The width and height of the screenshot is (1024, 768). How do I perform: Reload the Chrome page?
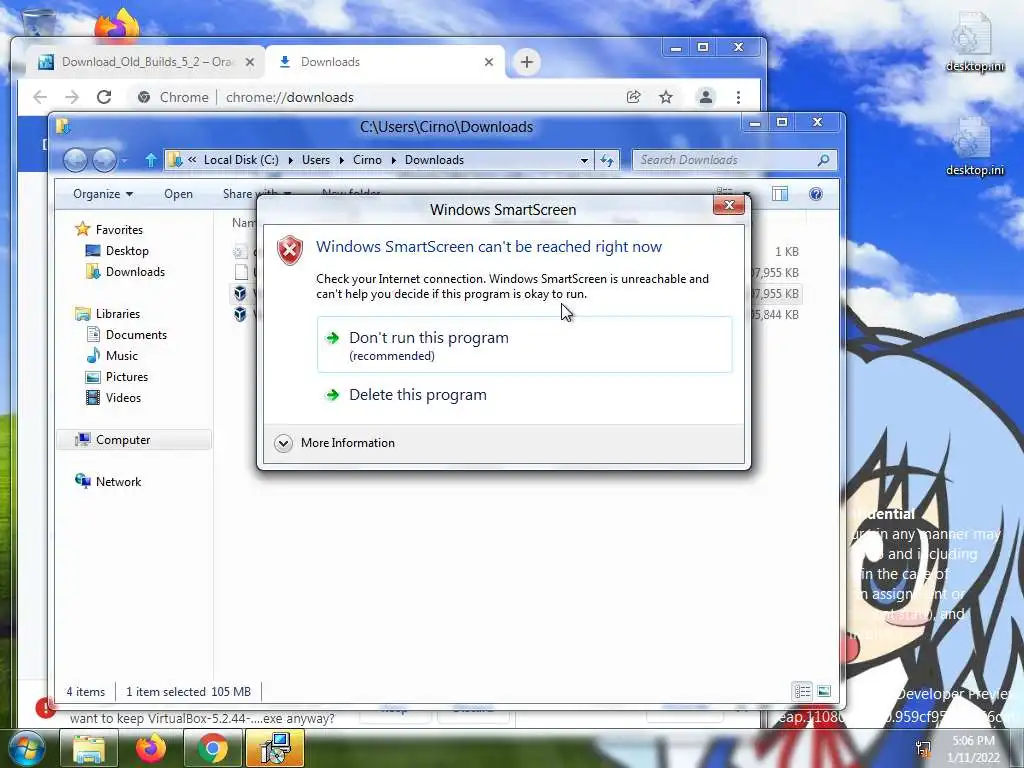coord(104,97)
